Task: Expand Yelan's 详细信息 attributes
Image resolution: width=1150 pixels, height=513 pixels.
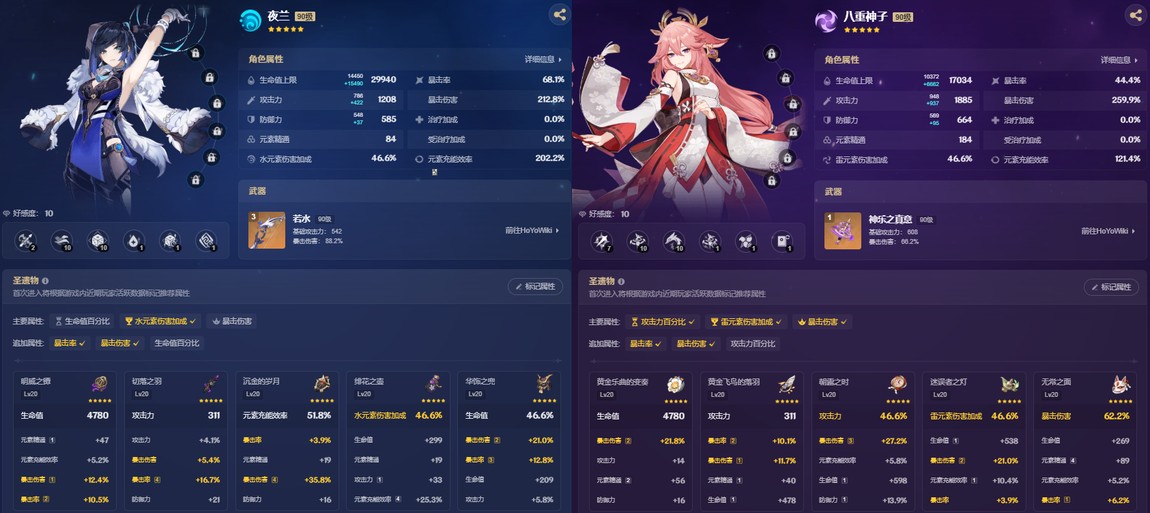Action: click(543, 59)
